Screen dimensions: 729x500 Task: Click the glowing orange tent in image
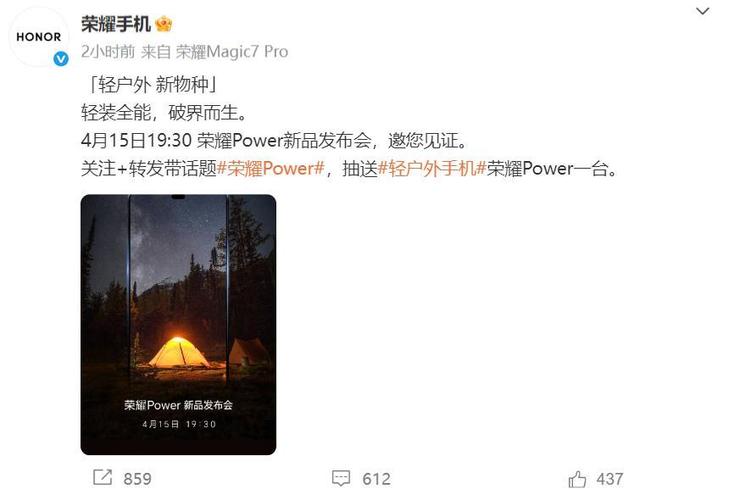point(179,352)
